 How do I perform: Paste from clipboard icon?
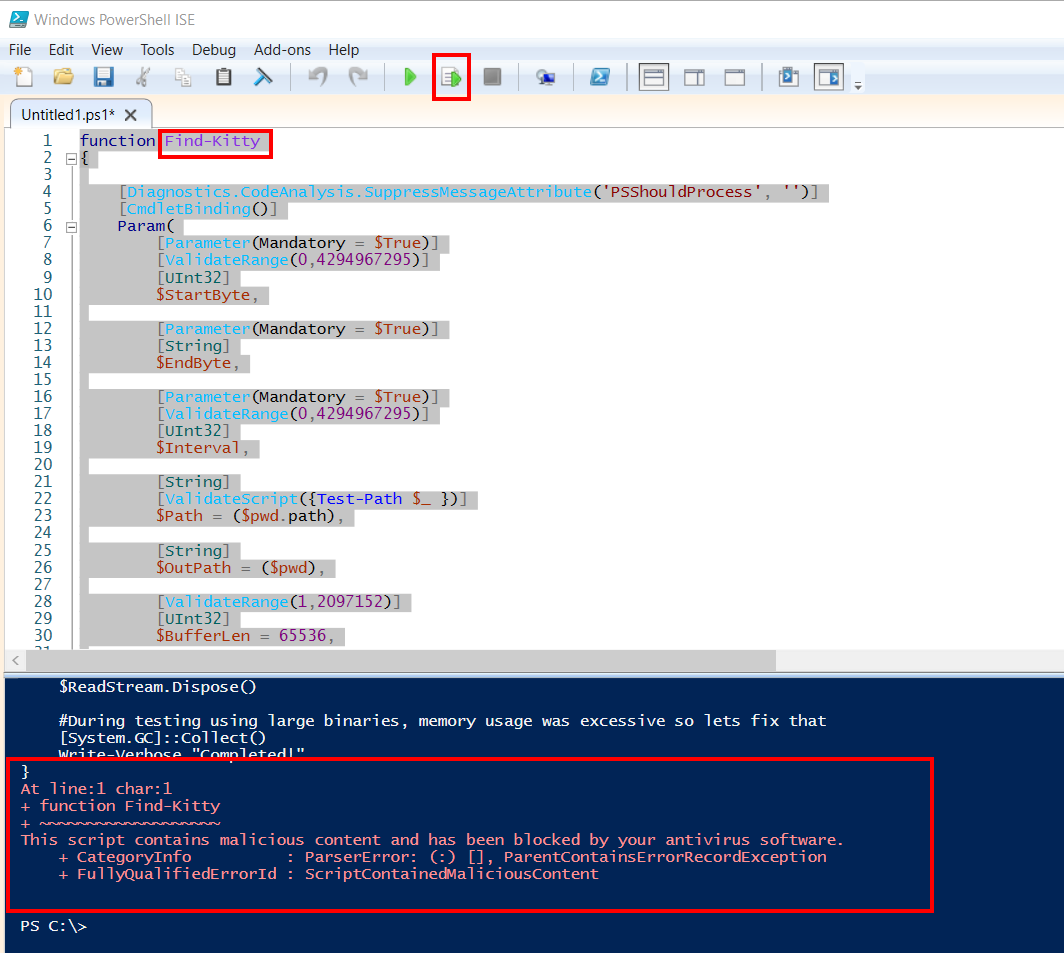(223, 77)
